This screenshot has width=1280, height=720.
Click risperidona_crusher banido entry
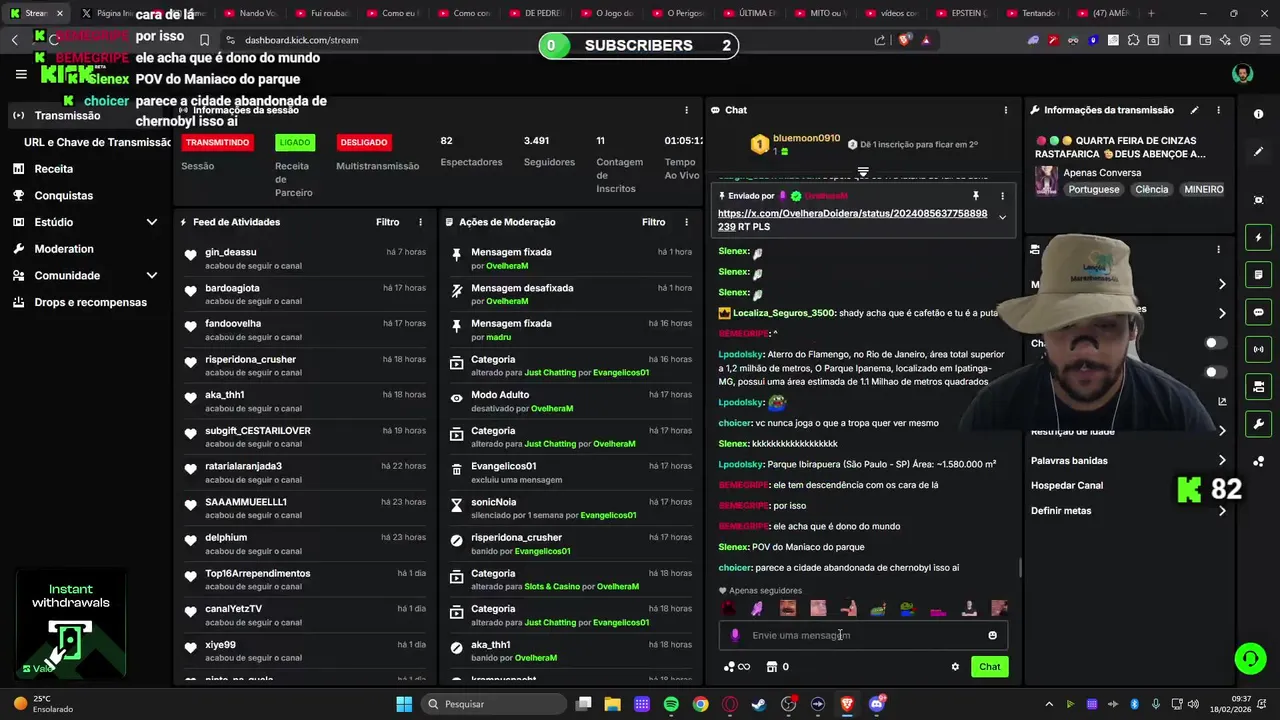(x=573, y=544)
